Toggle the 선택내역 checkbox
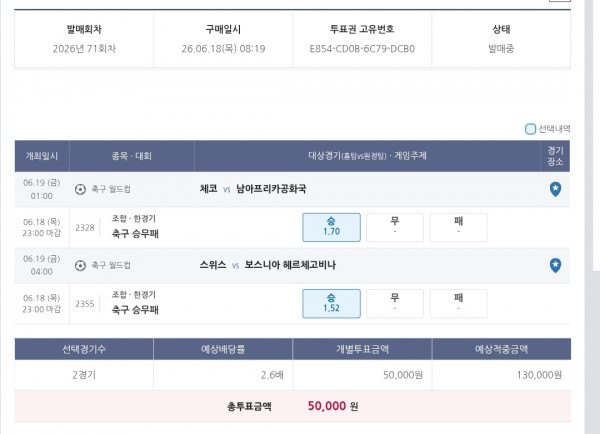 tap(530, 129)
